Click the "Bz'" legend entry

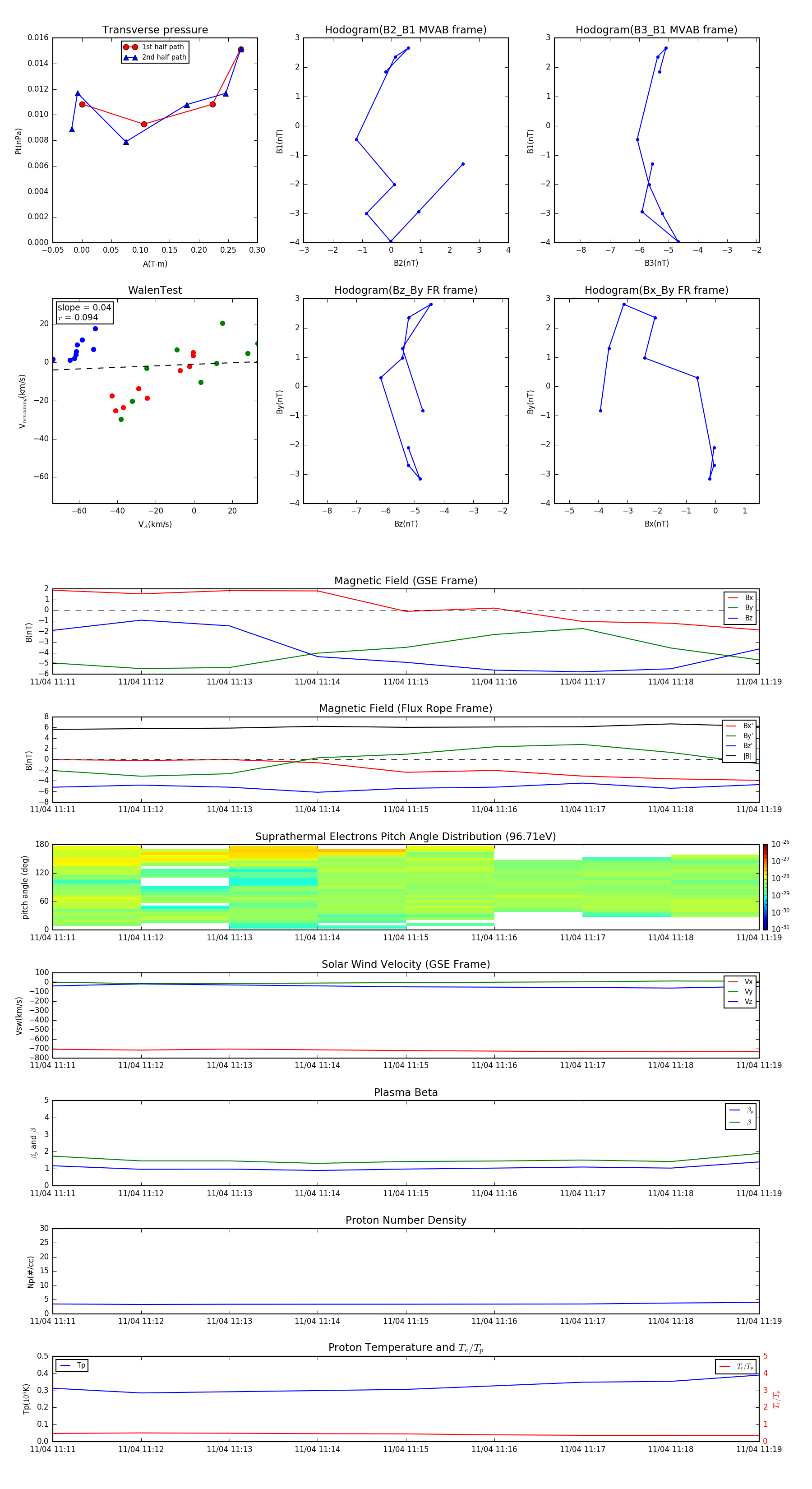pos(739,746)
